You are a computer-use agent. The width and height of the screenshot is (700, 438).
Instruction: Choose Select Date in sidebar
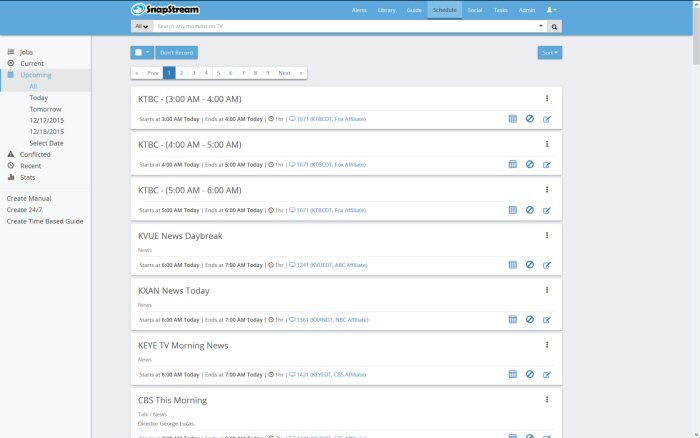point(46,143)
